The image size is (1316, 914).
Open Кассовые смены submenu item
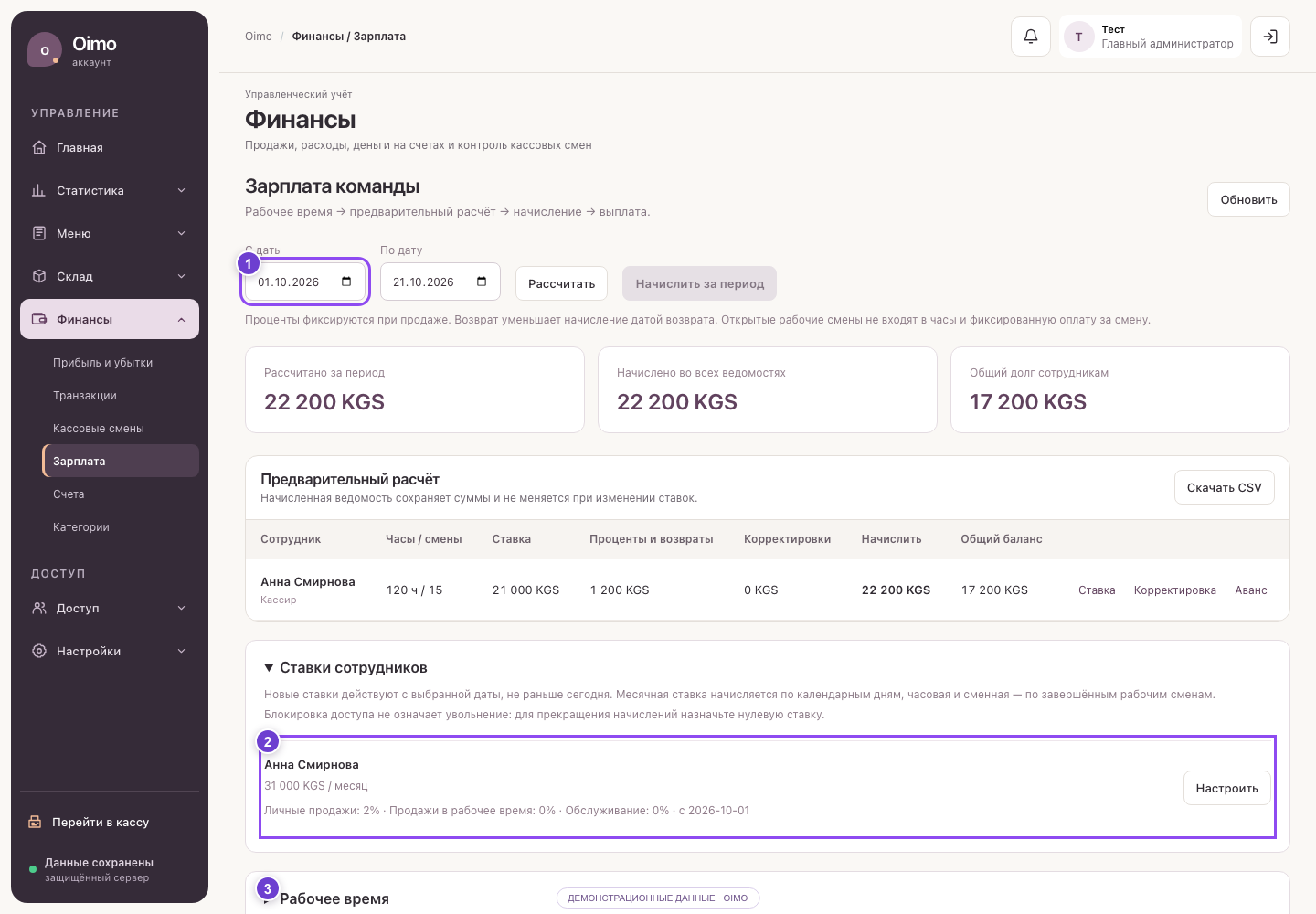[121, 429]
